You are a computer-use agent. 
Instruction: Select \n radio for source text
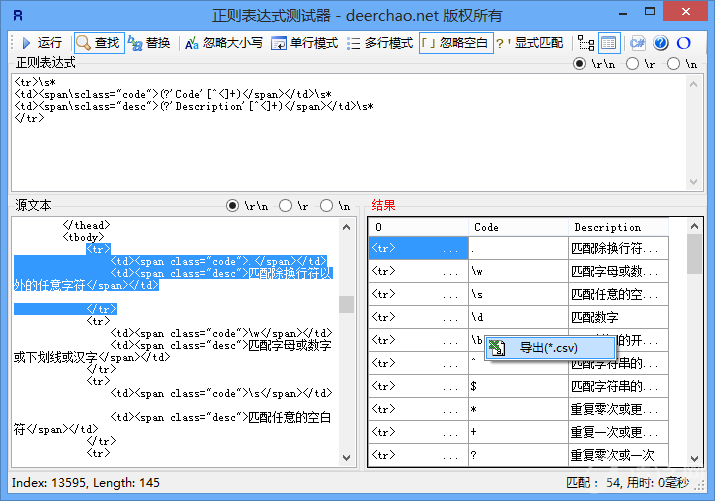tap(327, 205)
